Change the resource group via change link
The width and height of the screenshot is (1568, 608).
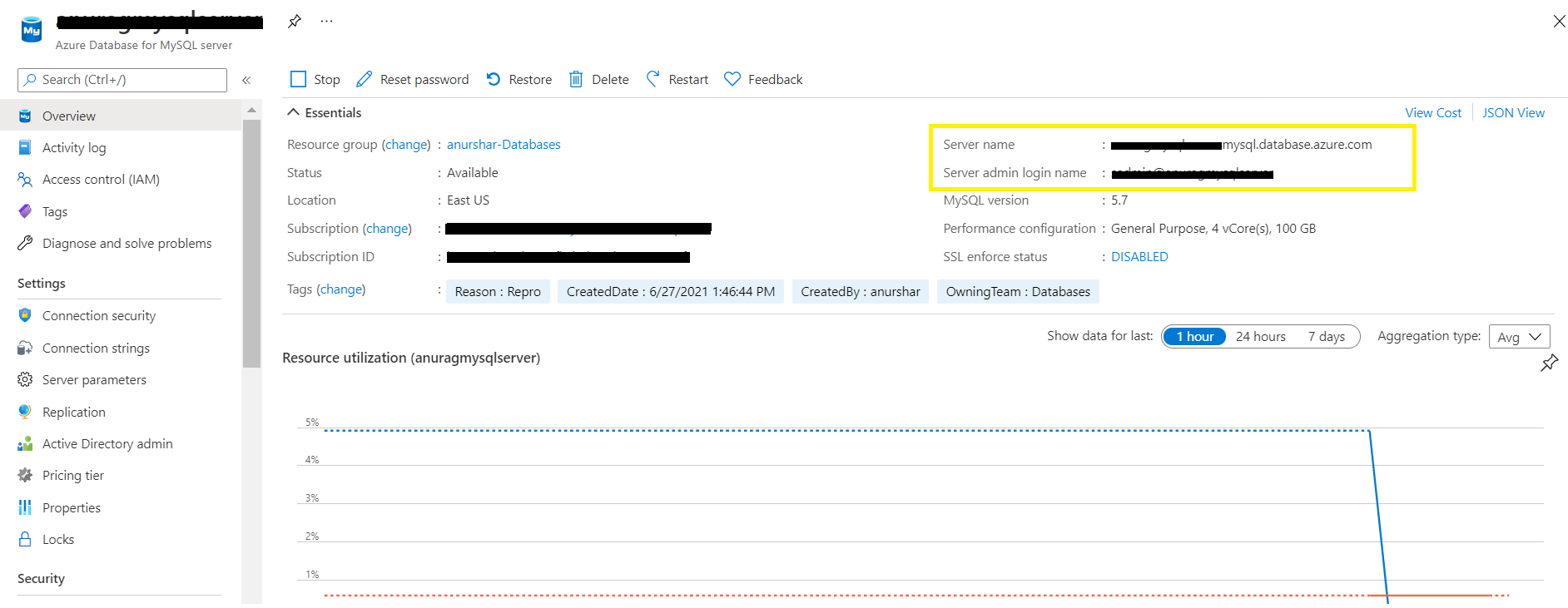(406, 144)
